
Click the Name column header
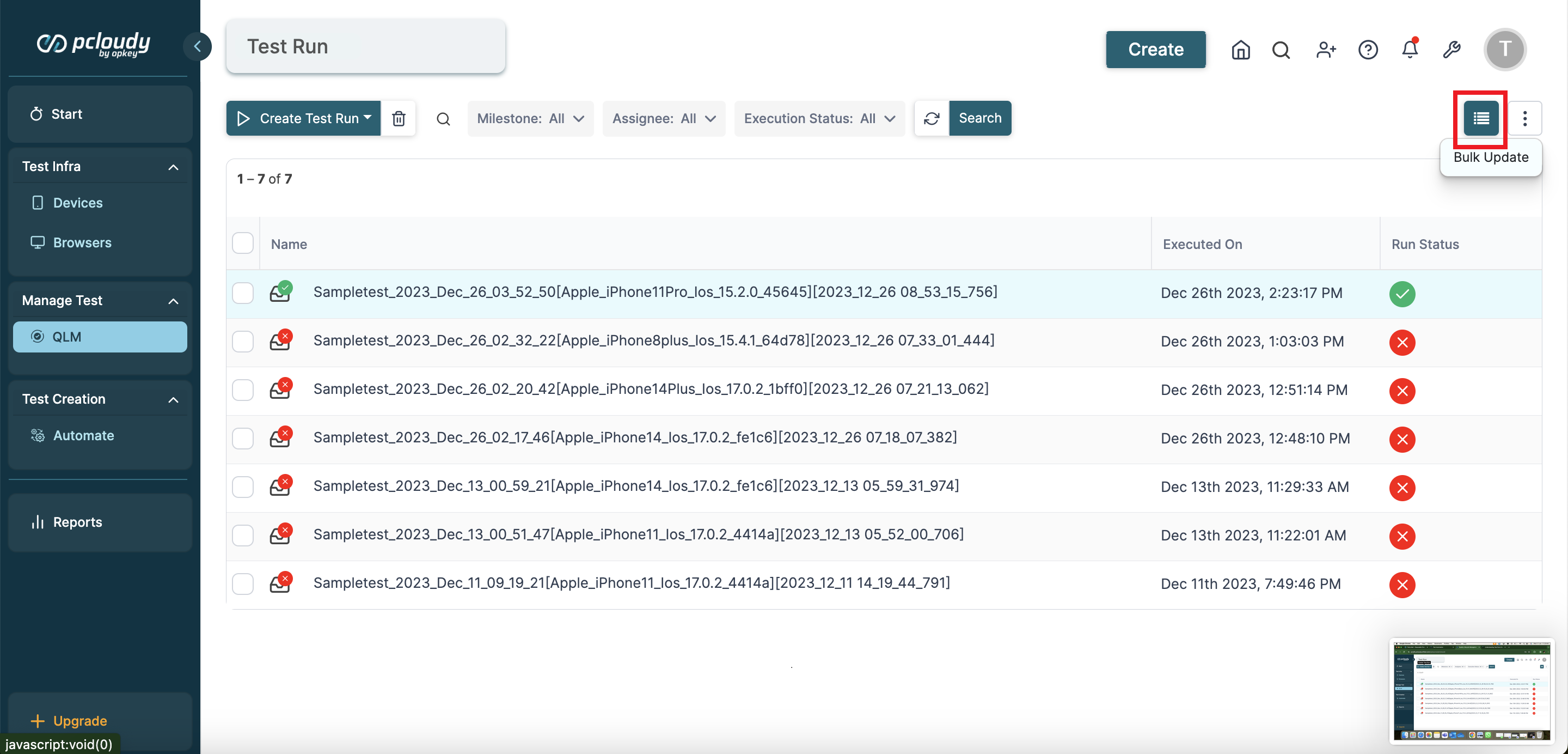pos(289,244)
